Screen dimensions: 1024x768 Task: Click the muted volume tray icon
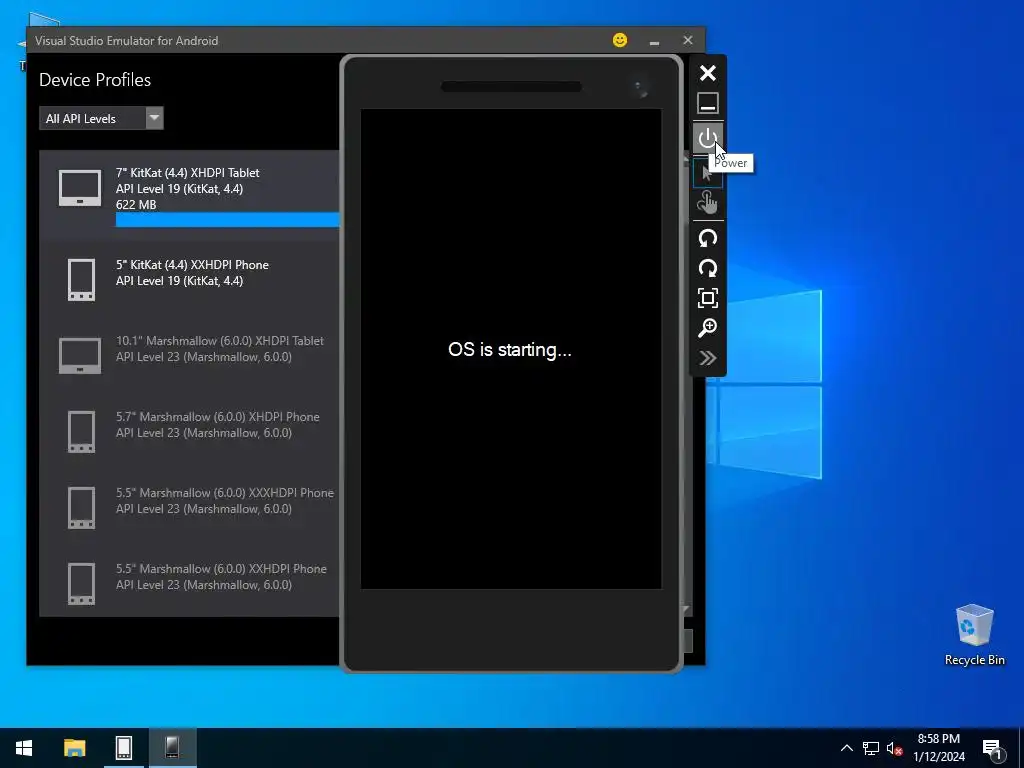895,748
